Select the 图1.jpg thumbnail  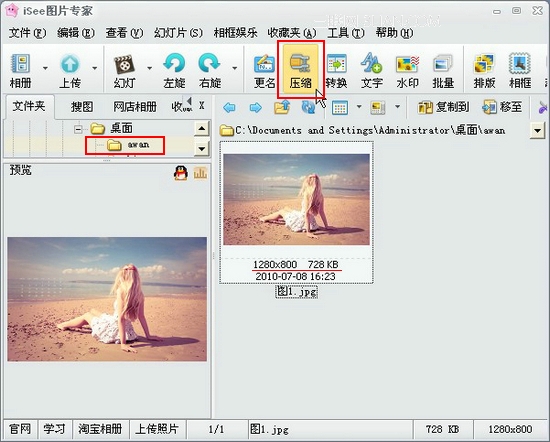(x=296, y=213)
